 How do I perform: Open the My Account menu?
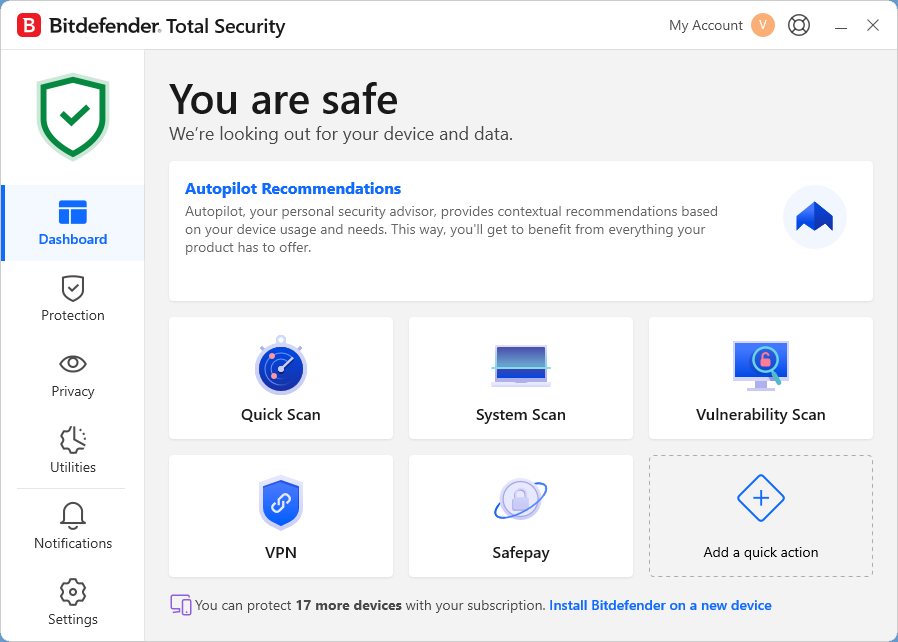705,25
